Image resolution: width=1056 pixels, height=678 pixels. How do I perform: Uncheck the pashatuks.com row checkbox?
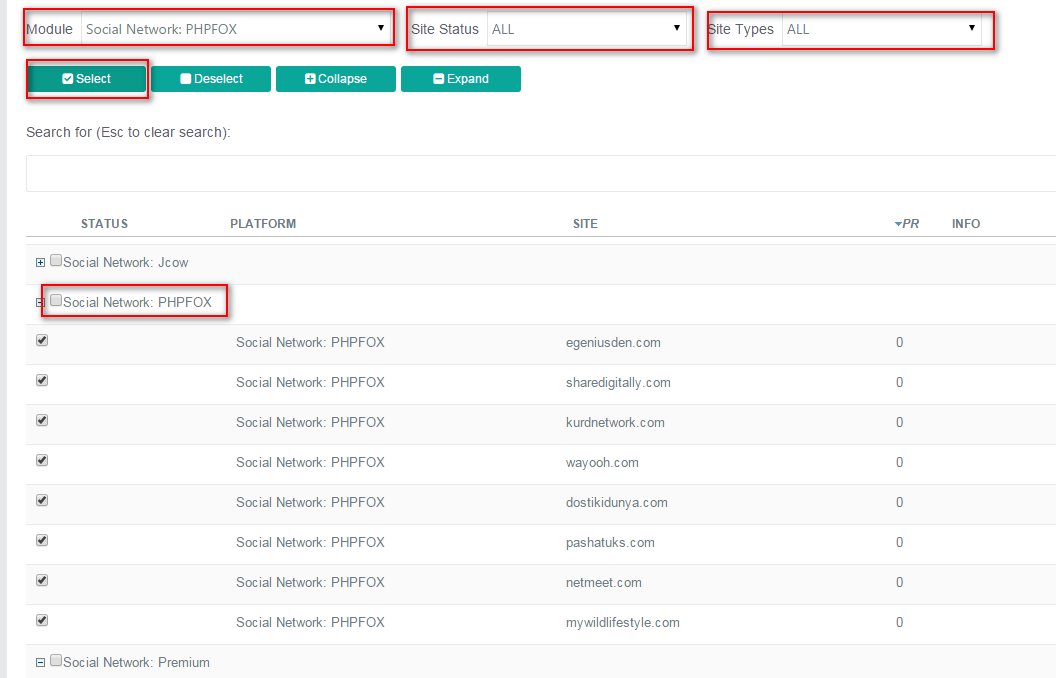coord(42,540)
